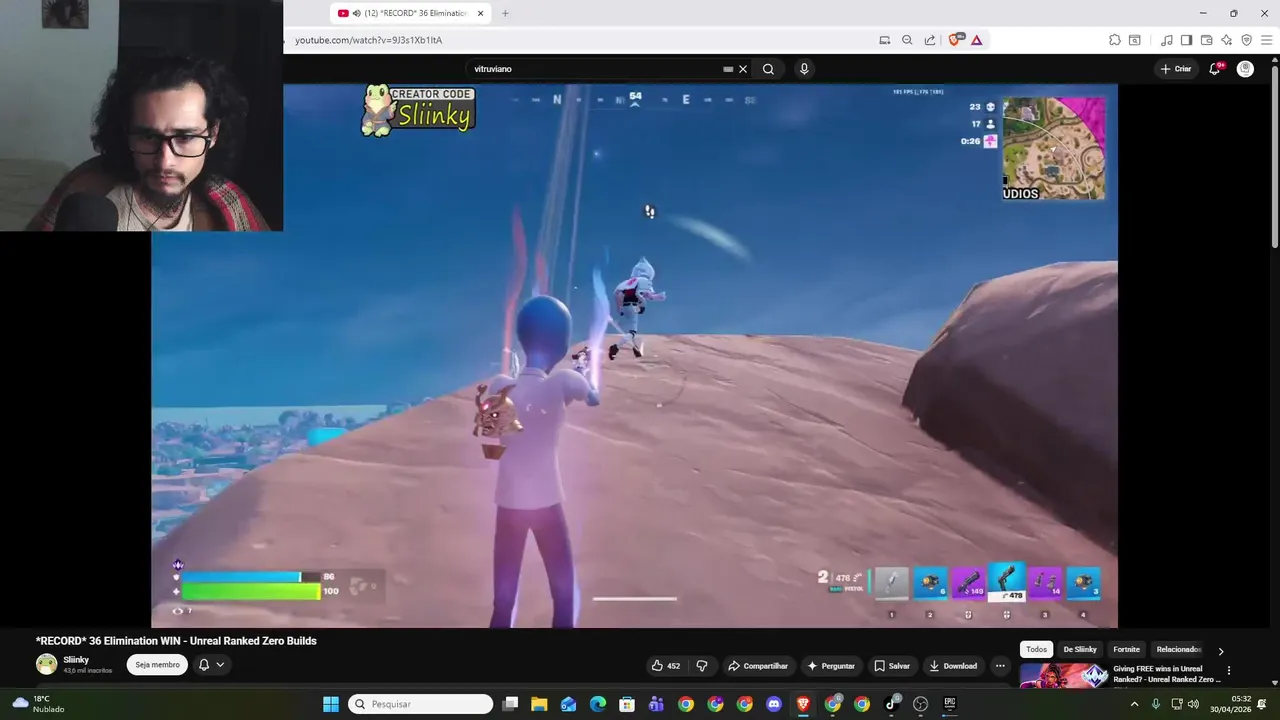The image size is (1280, 720).
Task: Open a new browser tab with plus
Action: [505, 13]
